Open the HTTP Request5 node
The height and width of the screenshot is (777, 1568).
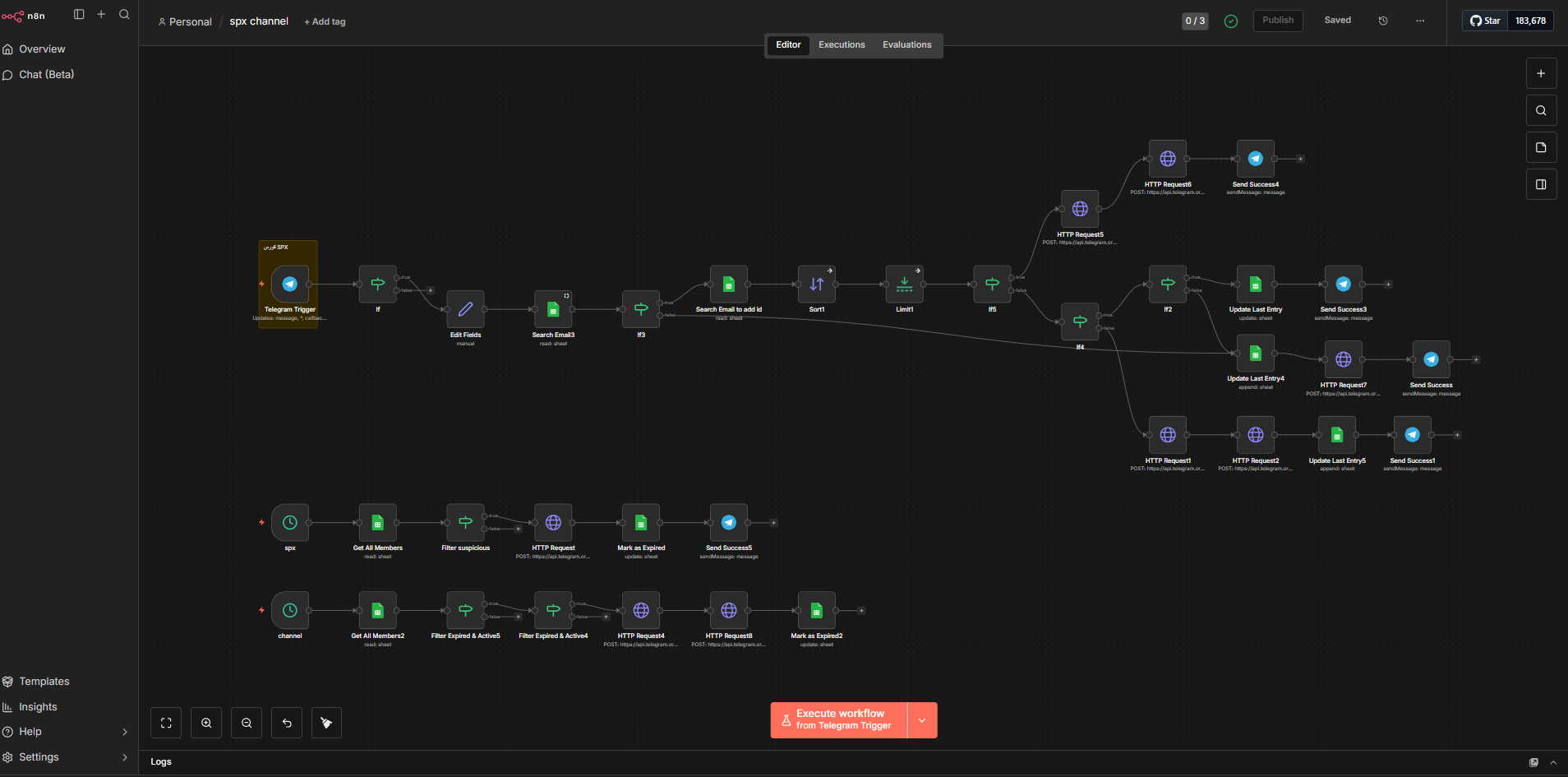click(x=1080, y=210)
